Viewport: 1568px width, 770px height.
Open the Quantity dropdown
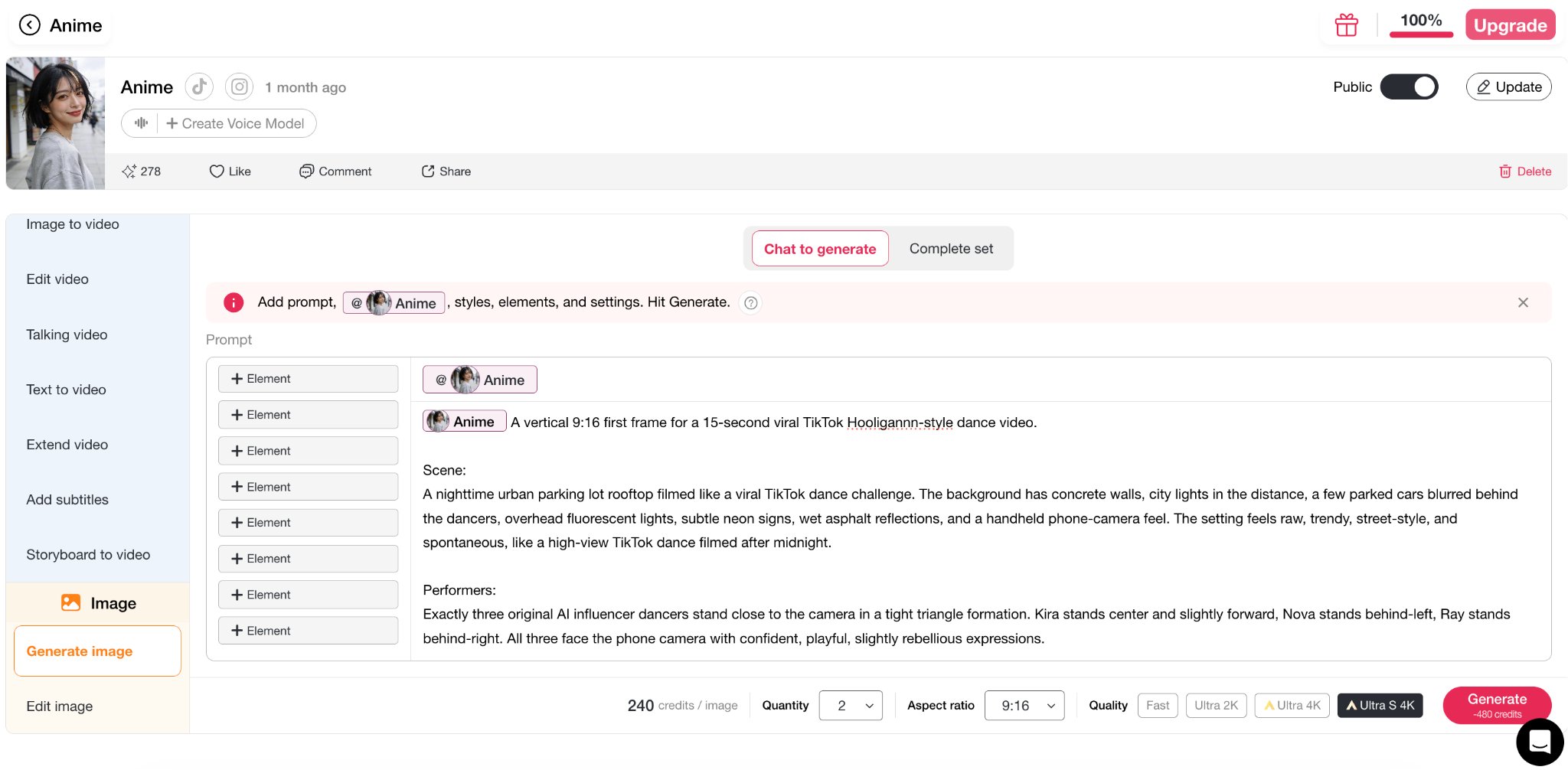click(x=851, y=706)
